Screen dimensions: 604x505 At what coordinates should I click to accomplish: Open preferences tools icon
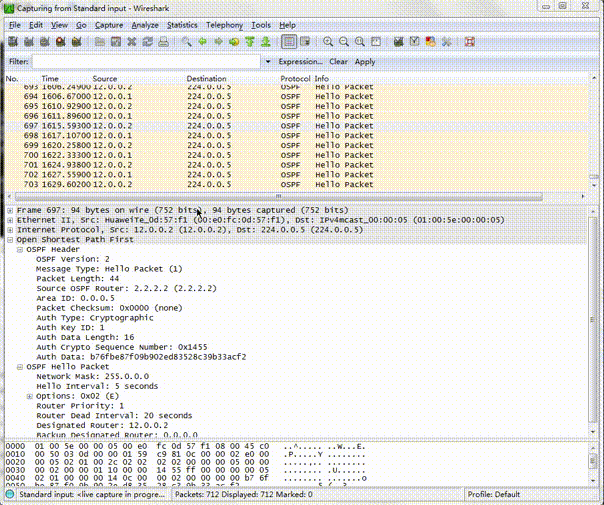pyautogui.click(x=446, y=42)
